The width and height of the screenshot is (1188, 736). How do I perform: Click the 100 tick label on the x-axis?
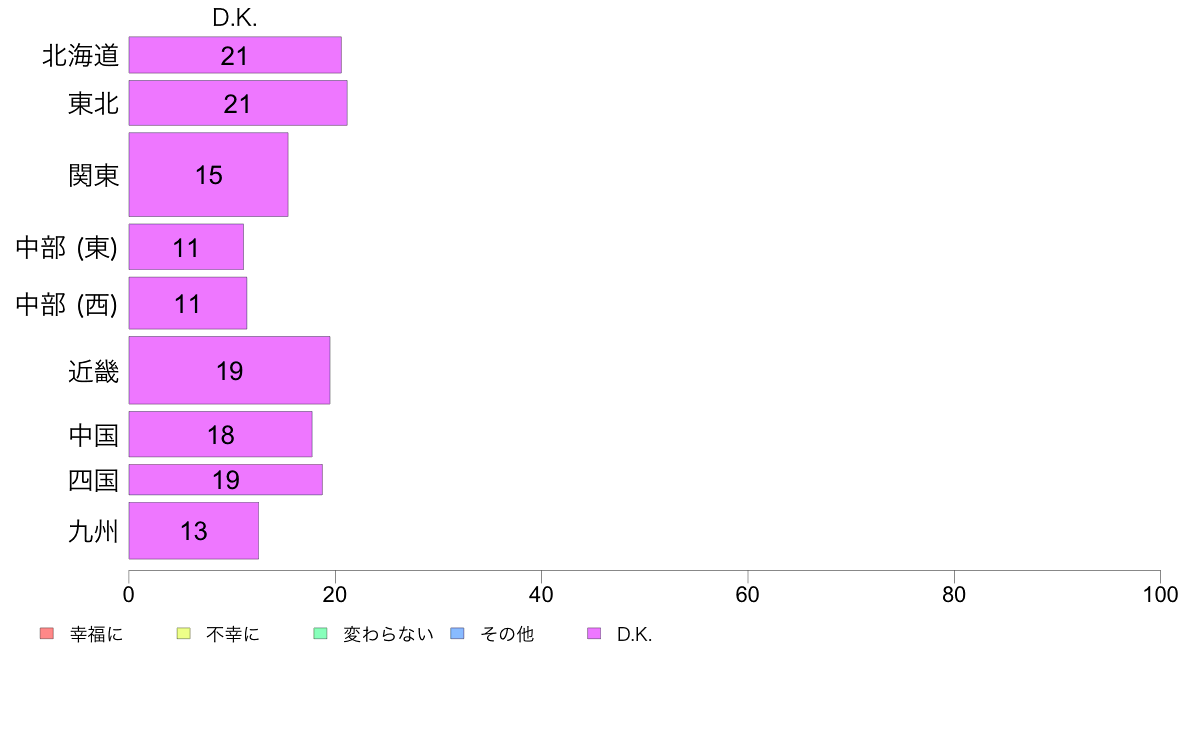[1160, 595]
